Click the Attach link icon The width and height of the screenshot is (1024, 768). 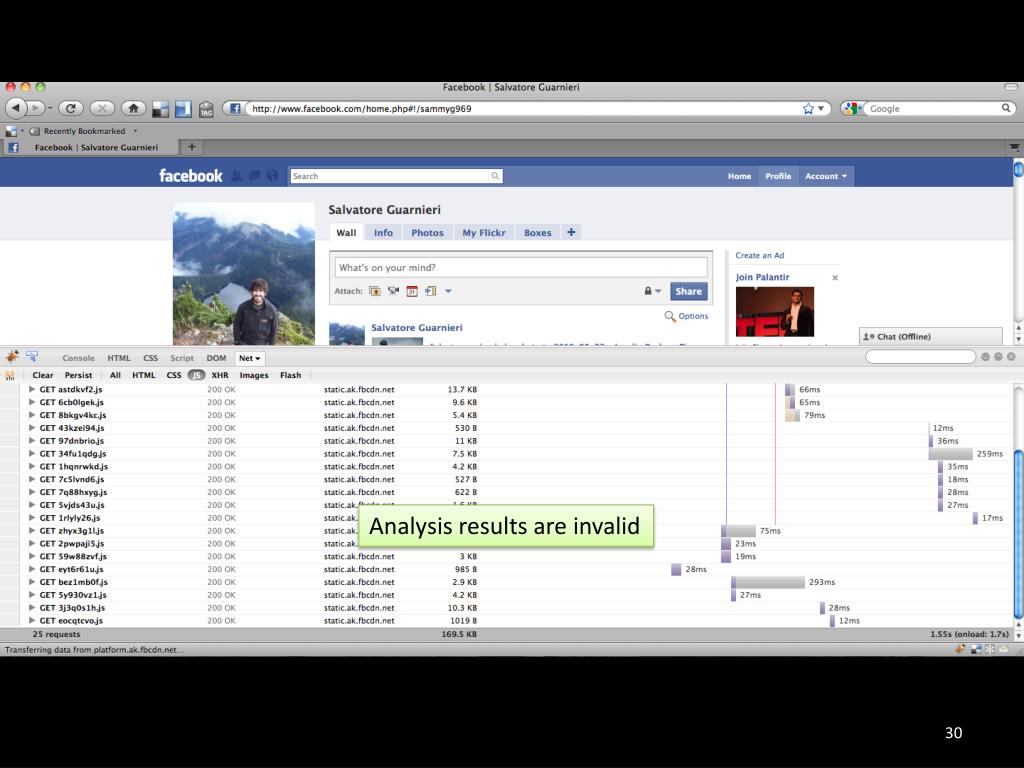point(430,291)
